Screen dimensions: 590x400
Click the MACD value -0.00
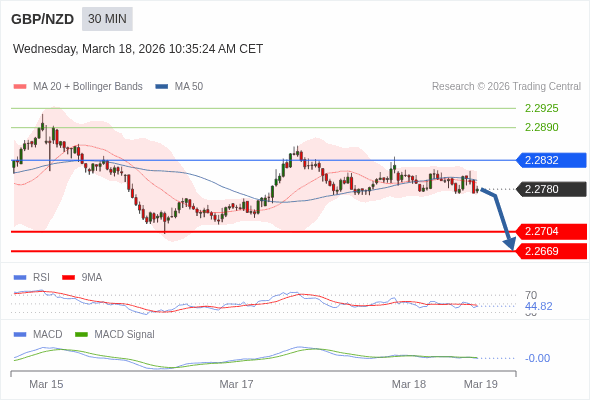(x=537, y=358)
